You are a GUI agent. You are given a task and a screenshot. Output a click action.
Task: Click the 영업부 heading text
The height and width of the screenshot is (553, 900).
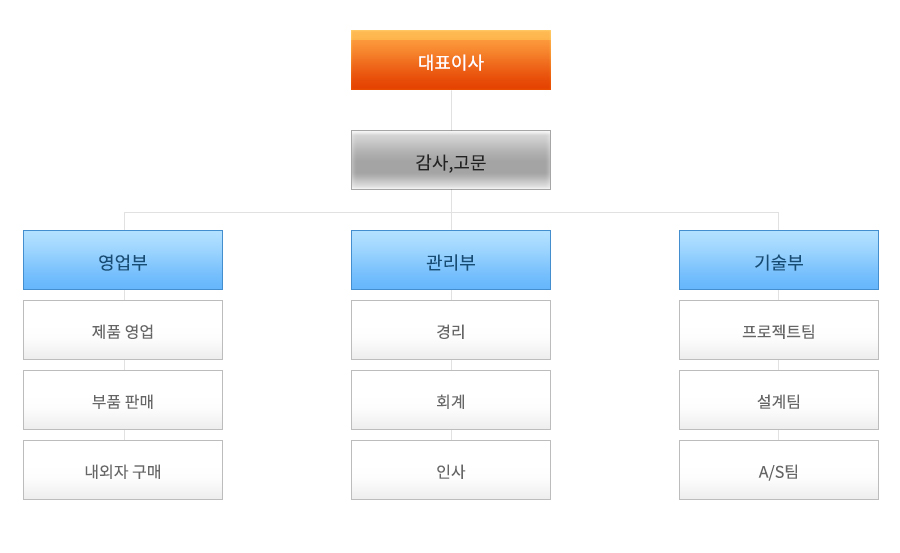tap(123, 262)
